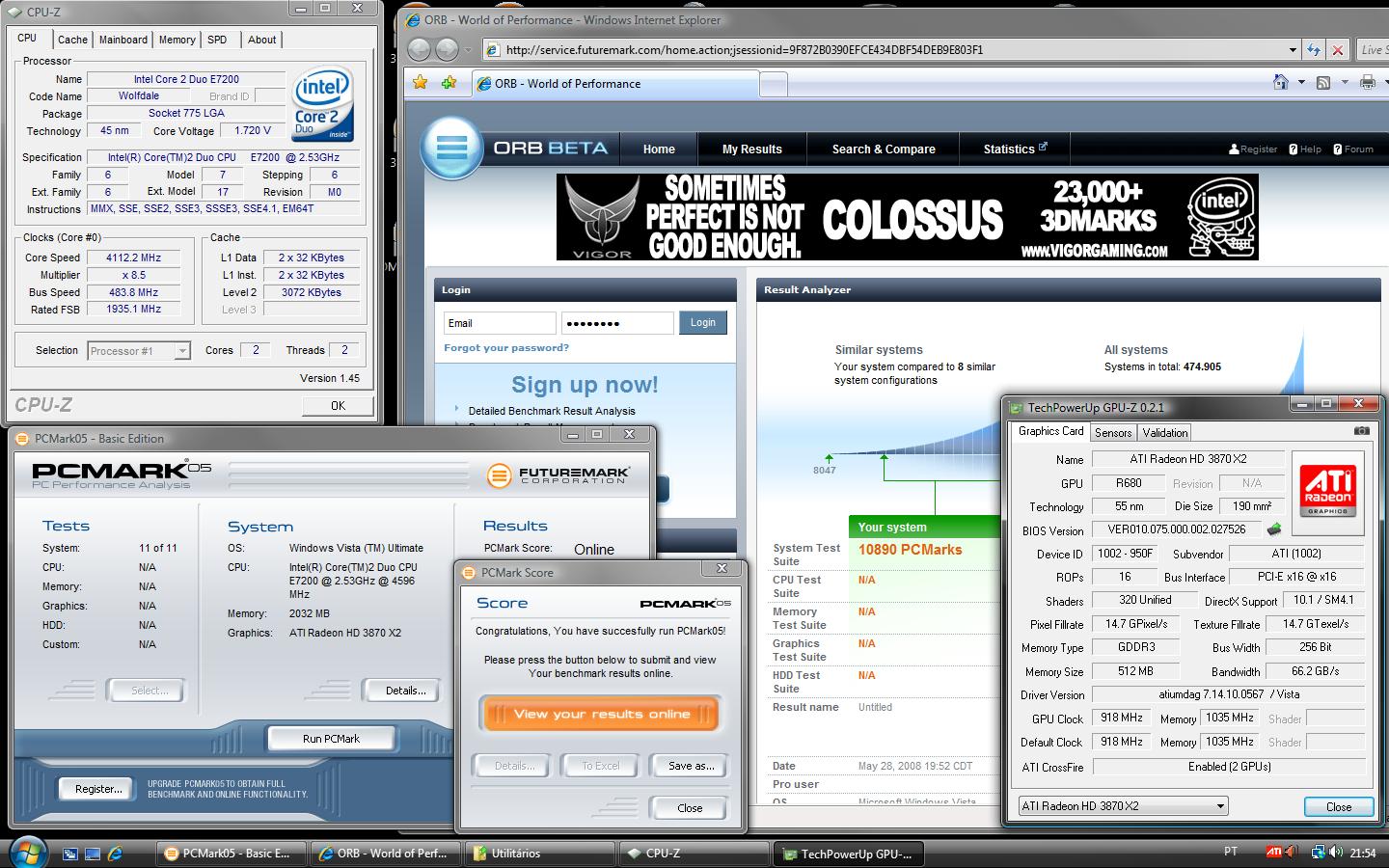
Task: Click Home in the ORB navigation
Action: point(659,149)
